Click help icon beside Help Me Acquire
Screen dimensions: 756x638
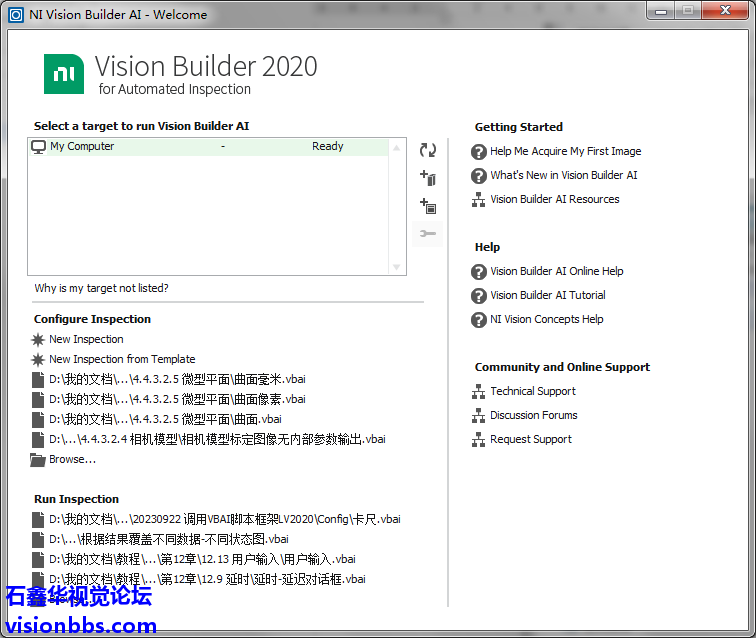click(x=478, y=152)
